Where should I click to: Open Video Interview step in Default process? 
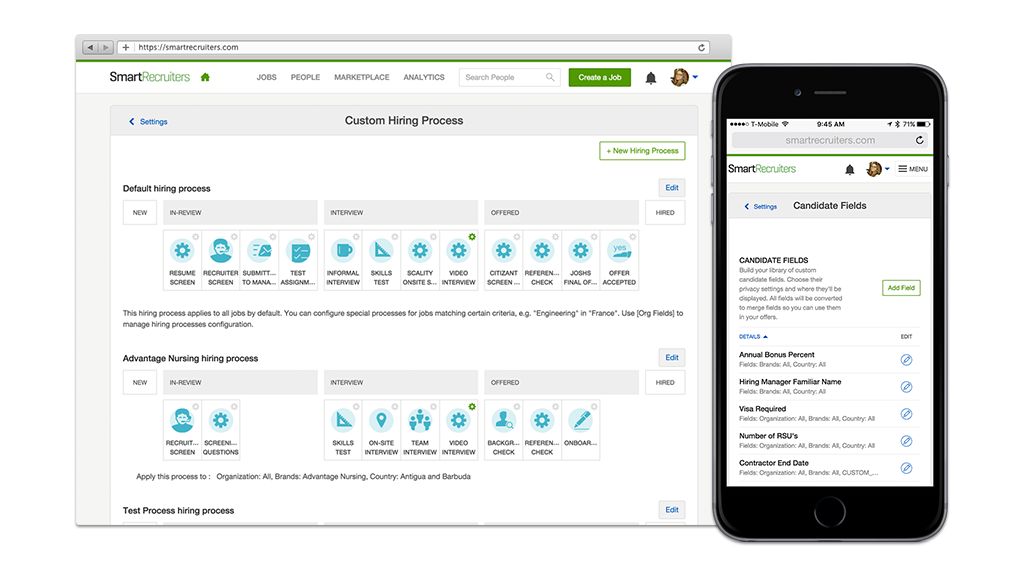(x=458, y=260)
